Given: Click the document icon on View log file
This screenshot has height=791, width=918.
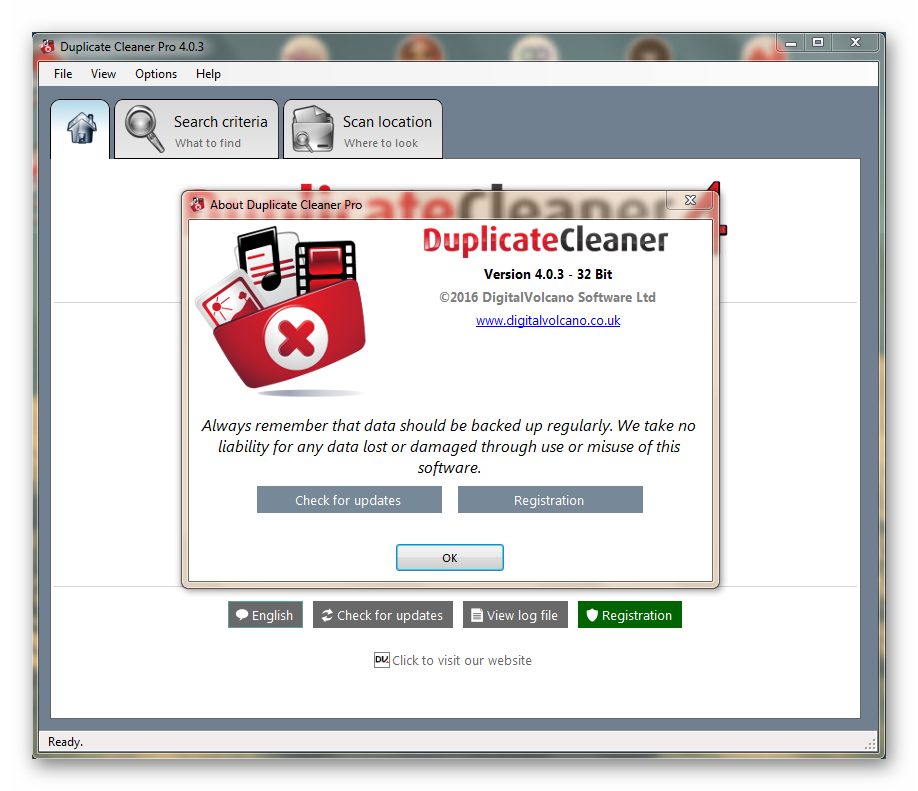Looking at the screenshot, I should pyautogui.click(x=477, y=615).
